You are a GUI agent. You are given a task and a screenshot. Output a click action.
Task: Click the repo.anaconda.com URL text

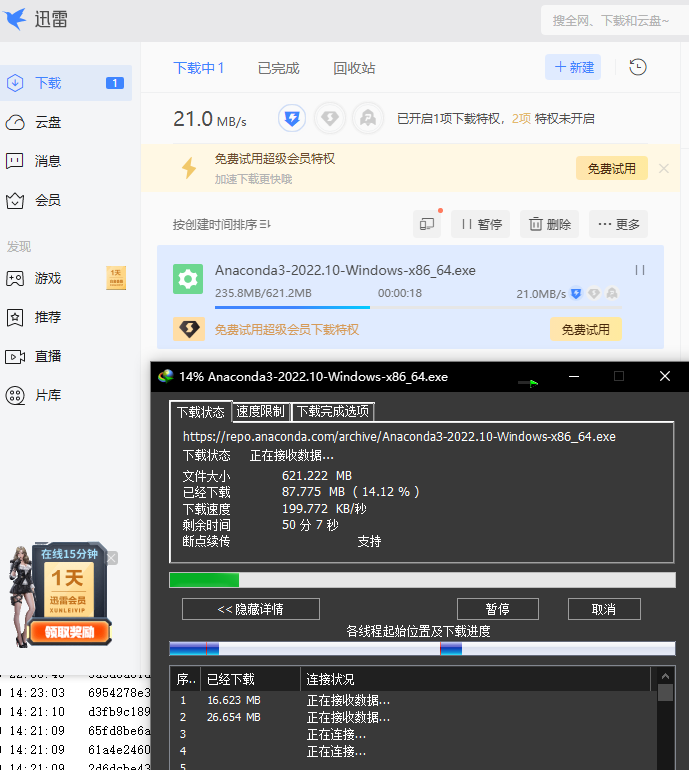click(399, 437)
